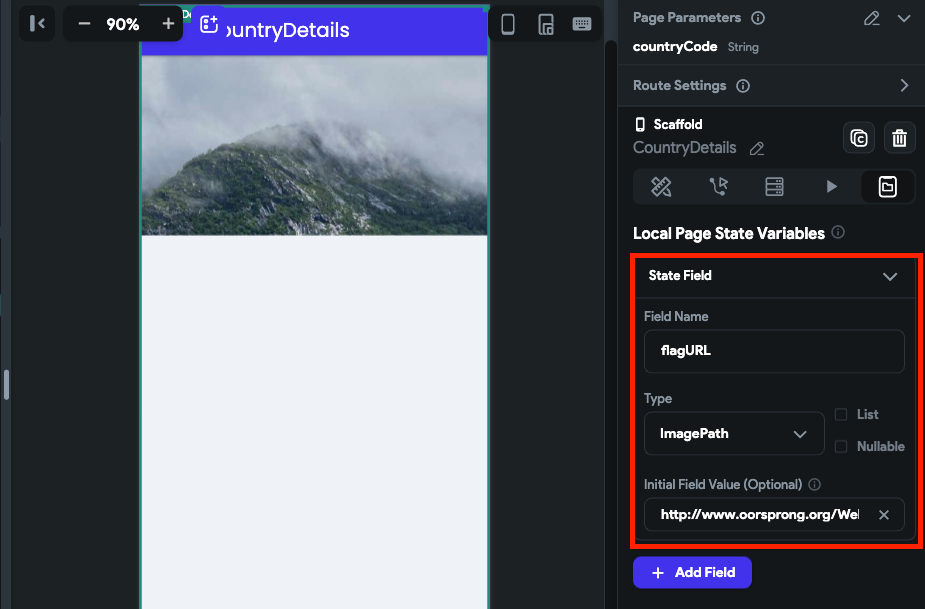Collapse the Page Parameters section

tap(904, 18)
